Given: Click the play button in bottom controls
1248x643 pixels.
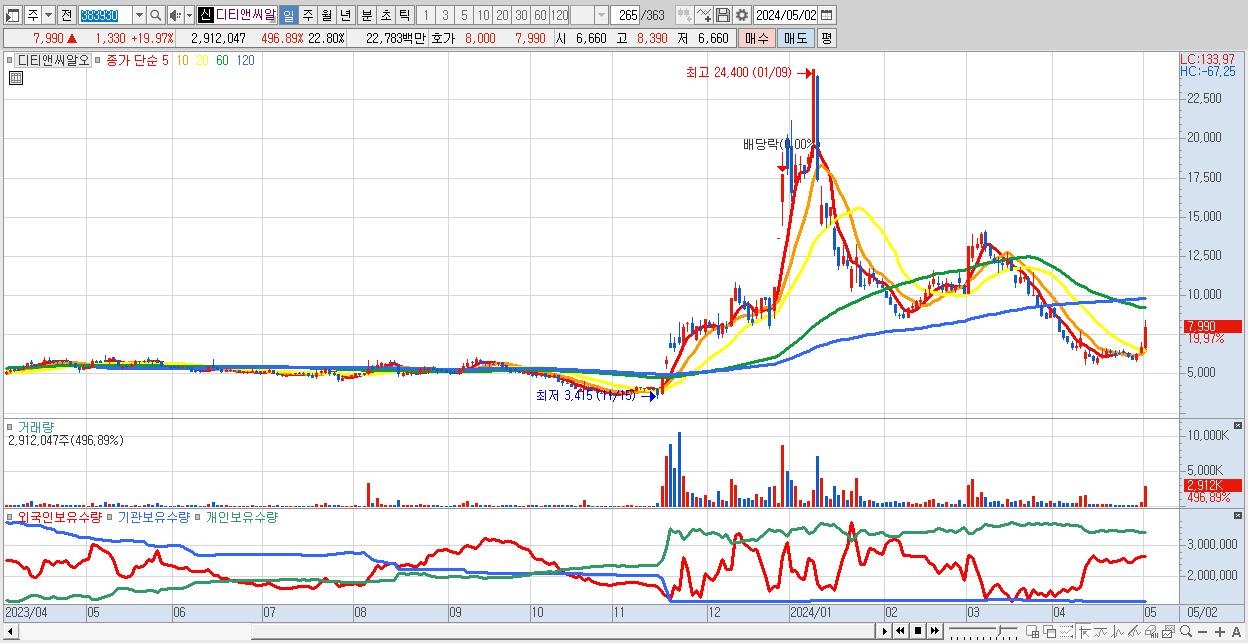Looking at the screenshot, I should 884,631.
